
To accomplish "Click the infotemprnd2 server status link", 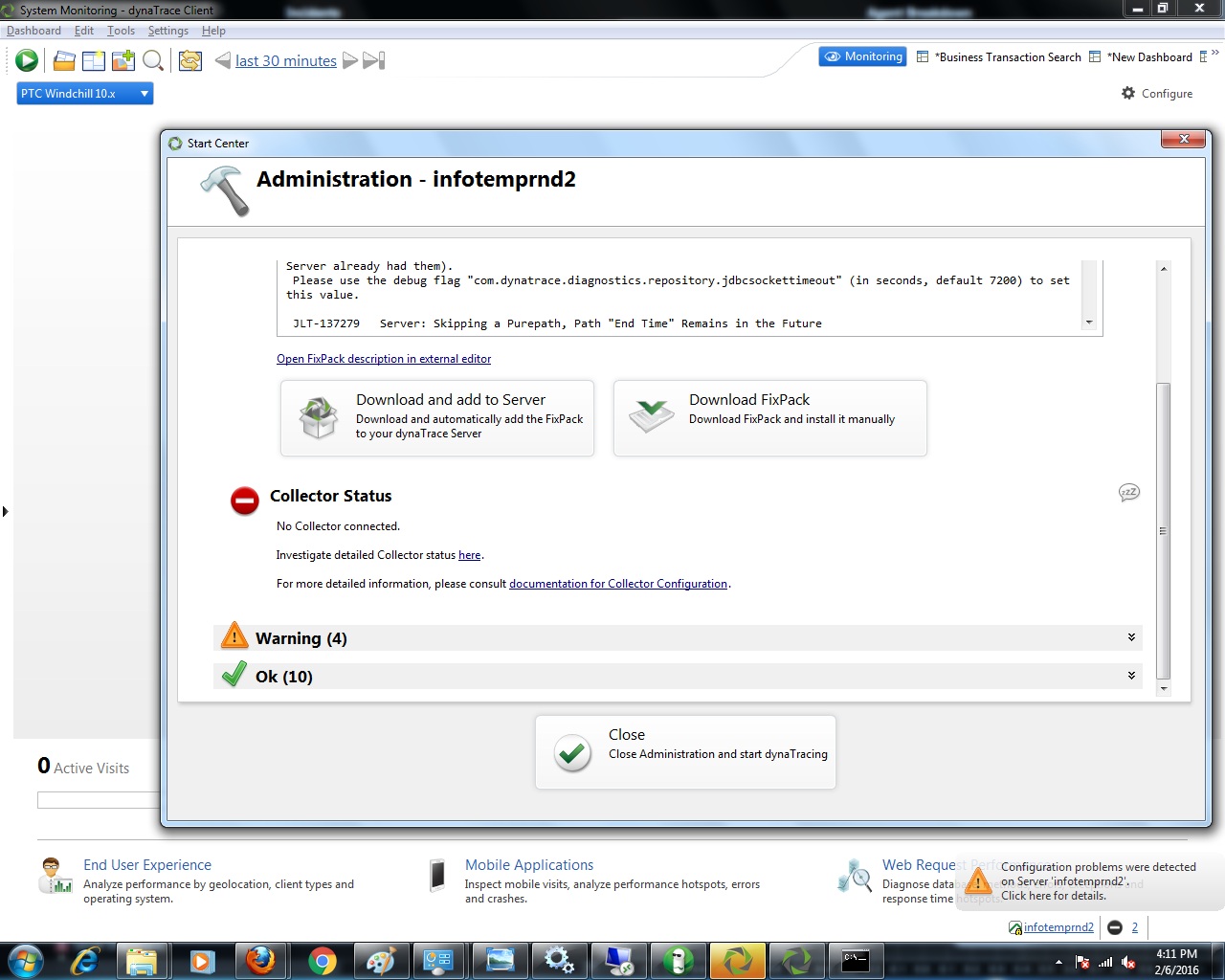I will [x=1058, y=927].
